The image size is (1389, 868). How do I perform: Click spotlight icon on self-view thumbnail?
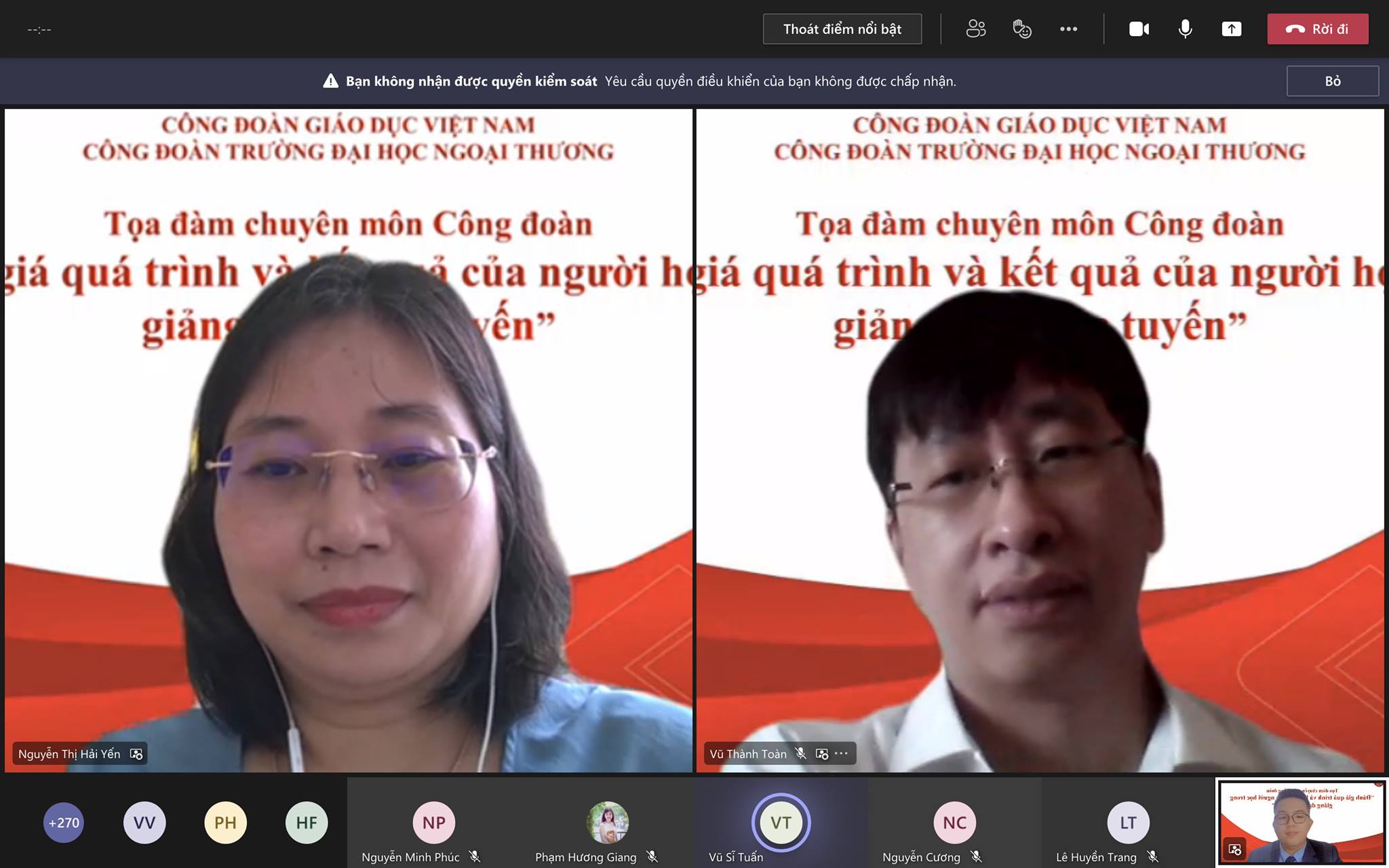(x=1234, y=849)
